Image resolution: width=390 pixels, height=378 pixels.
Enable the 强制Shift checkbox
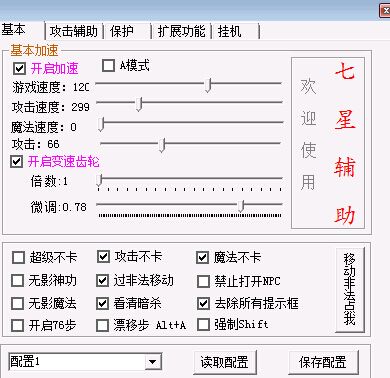click(x=203, y=325)
